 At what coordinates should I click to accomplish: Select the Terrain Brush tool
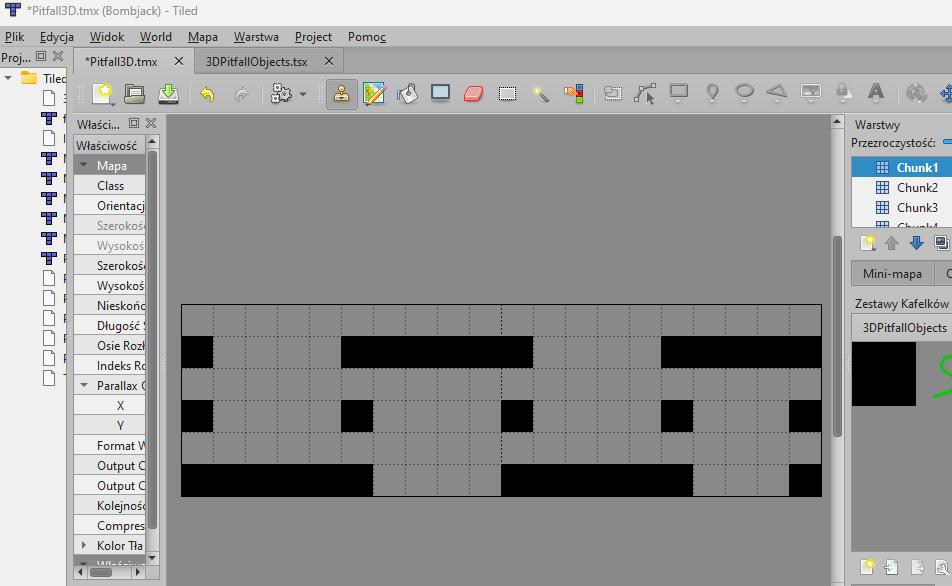point(374,94)
